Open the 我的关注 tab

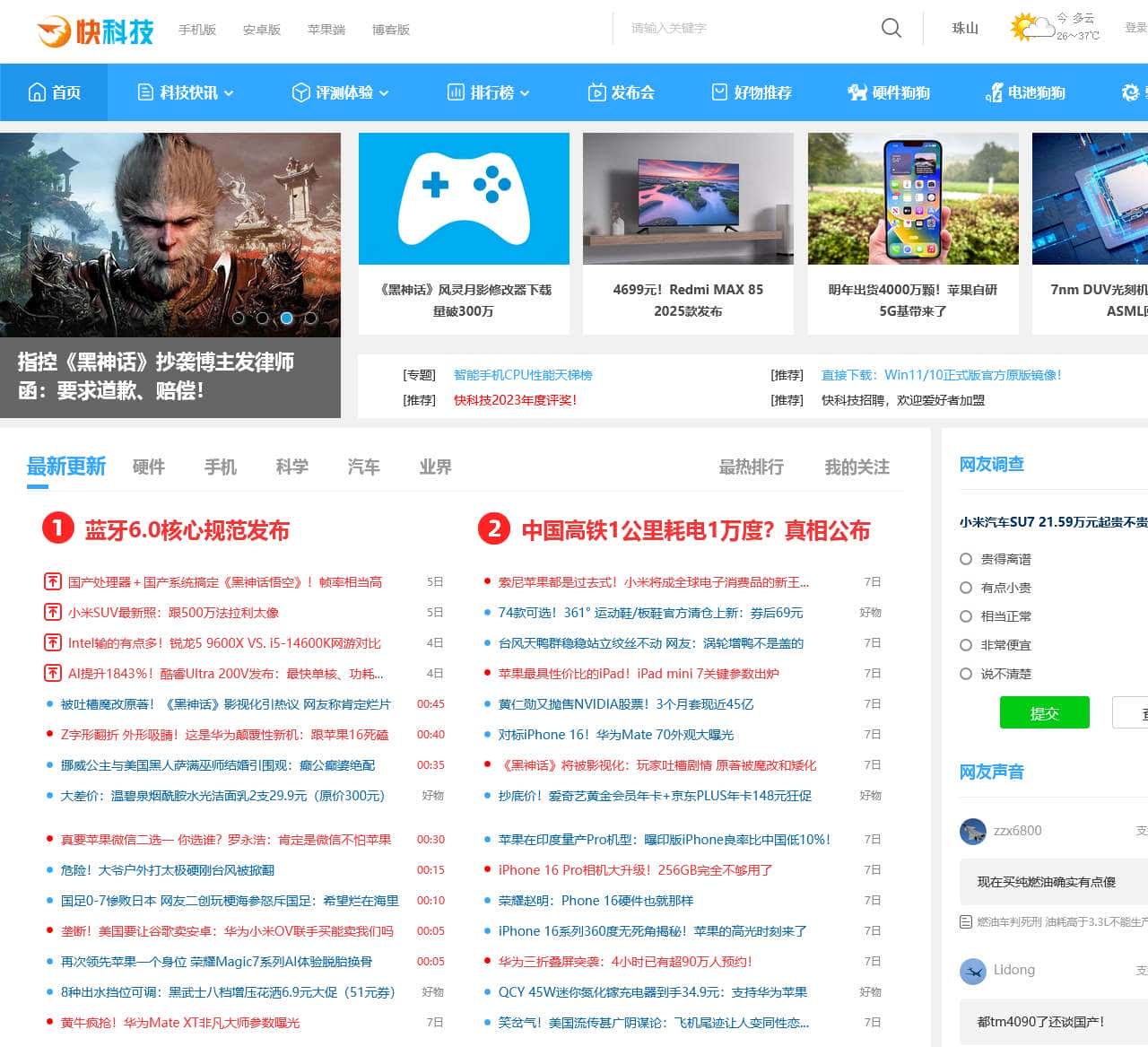[x=857, y=467]
